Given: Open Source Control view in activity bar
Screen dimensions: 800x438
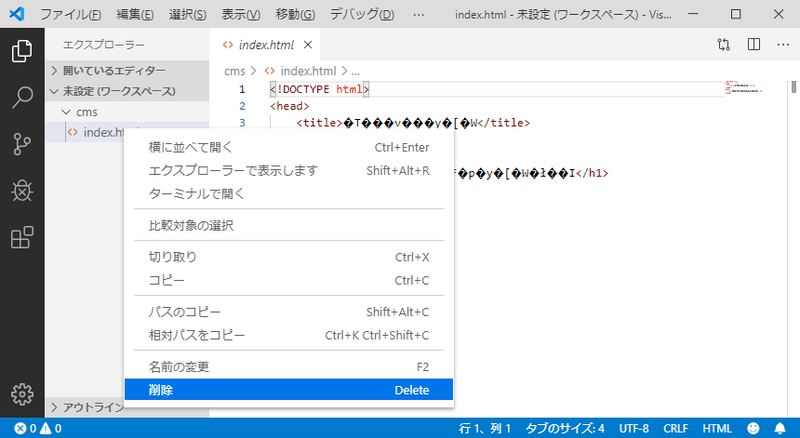Looking at the screenshot, I should 22,144.
